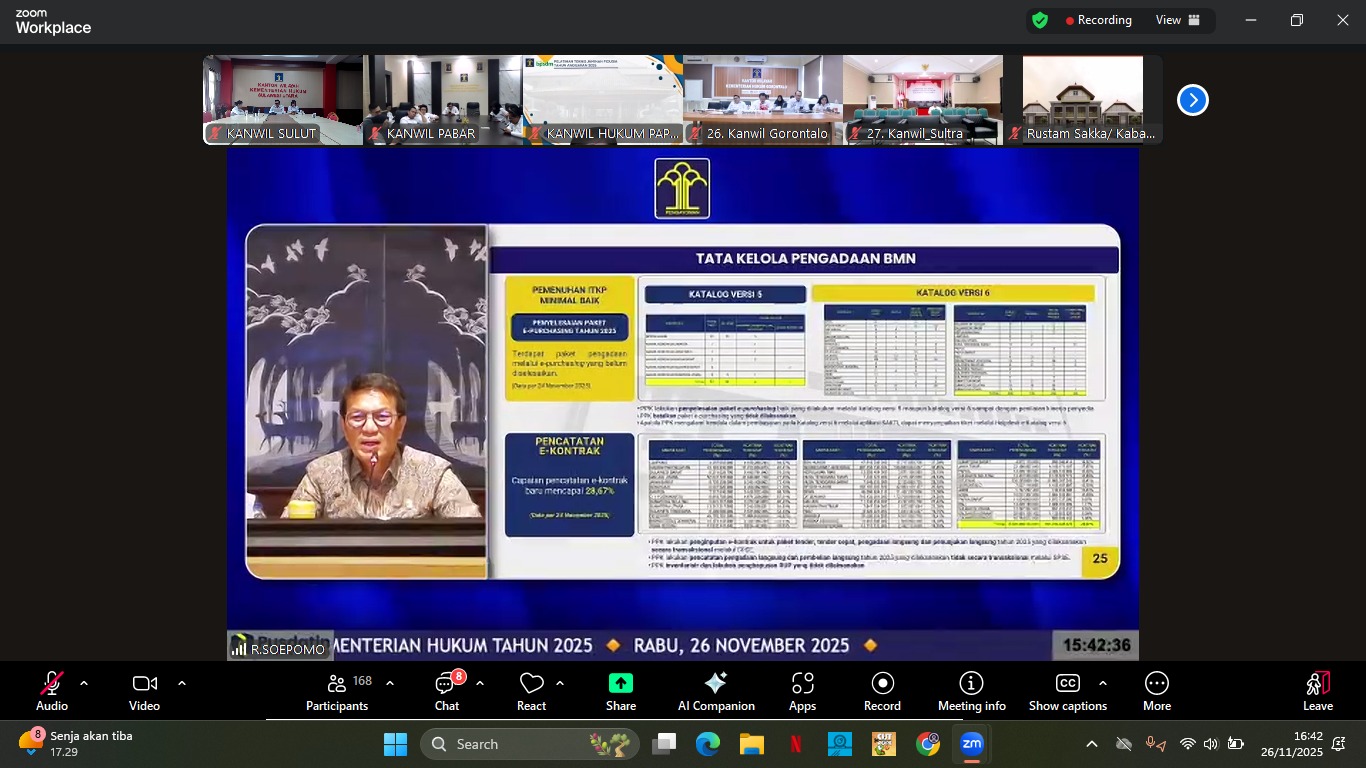Open the React emoji menu
Screen dimensions: 1366x768
click(531, 691)
